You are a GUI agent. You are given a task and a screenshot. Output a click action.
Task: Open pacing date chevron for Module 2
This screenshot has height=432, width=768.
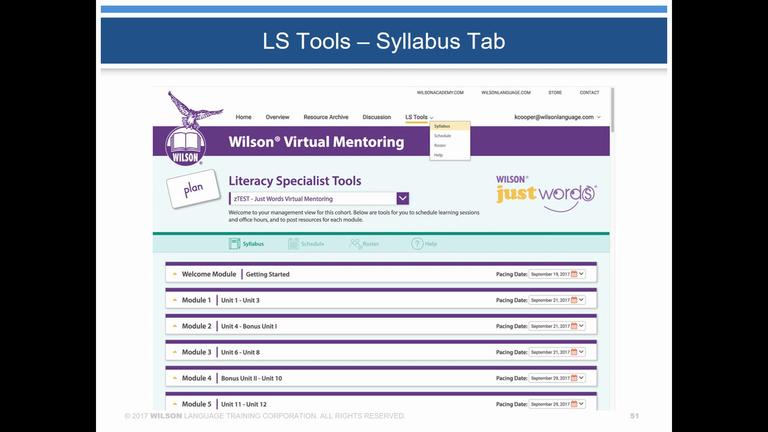(581, 326)
